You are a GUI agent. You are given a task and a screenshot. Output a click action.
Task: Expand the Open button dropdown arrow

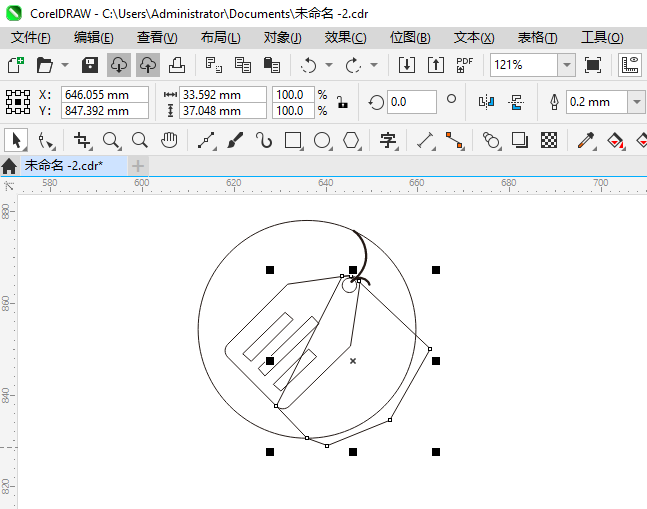[65, 65]
